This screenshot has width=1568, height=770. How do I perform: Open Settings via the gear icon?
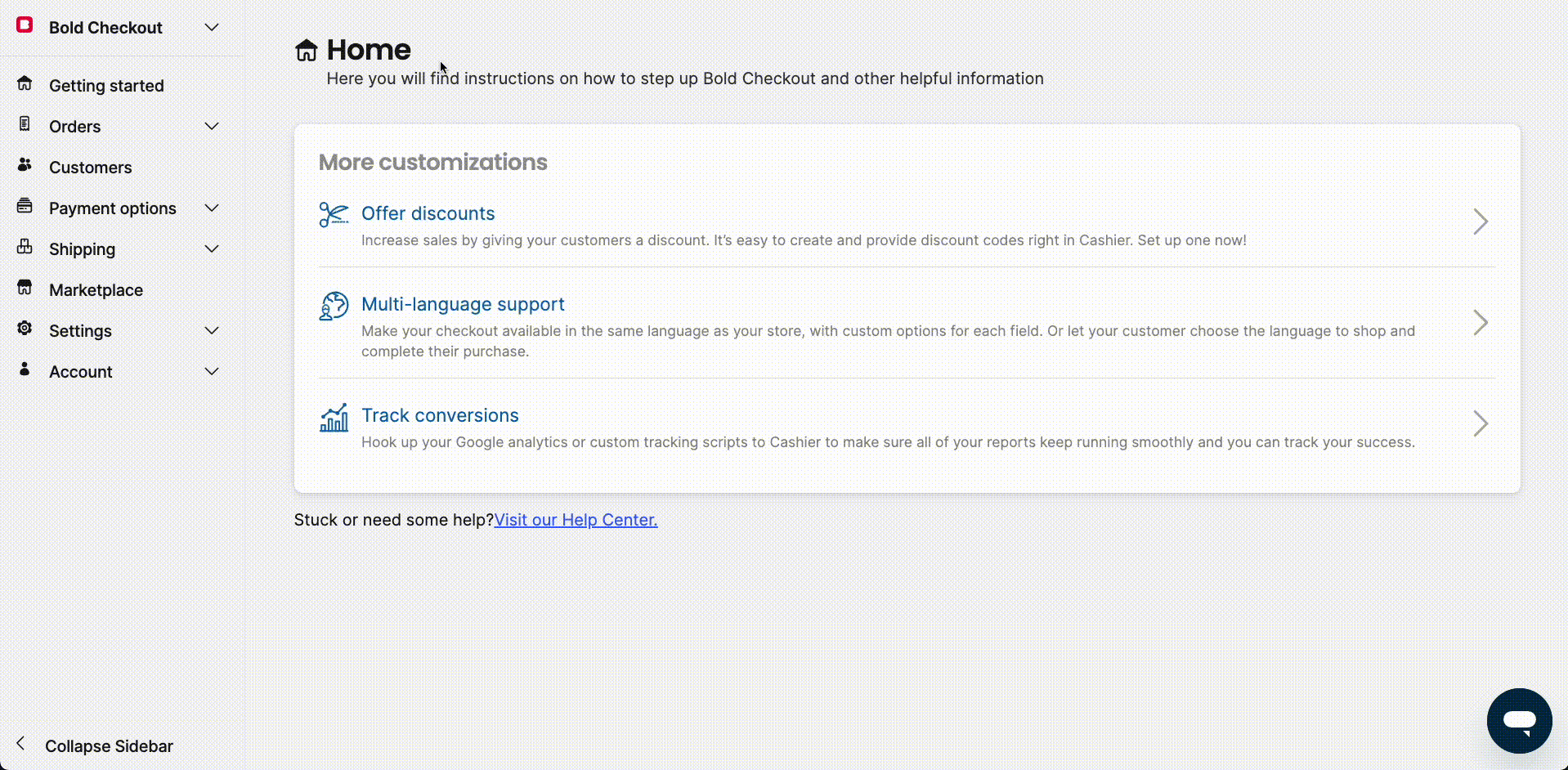tap(25, 328)
